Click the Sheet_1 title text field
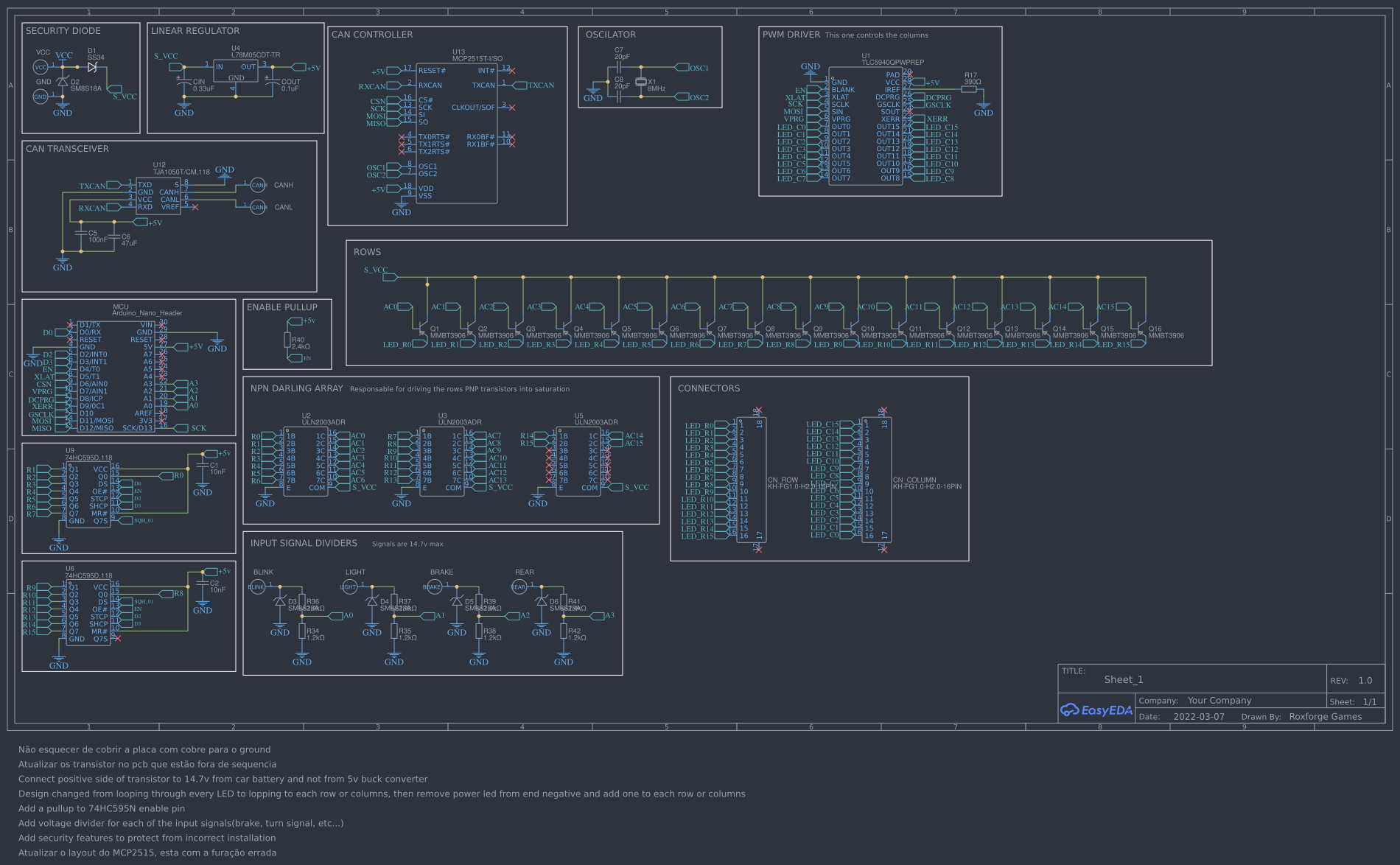 [1125, 679]
